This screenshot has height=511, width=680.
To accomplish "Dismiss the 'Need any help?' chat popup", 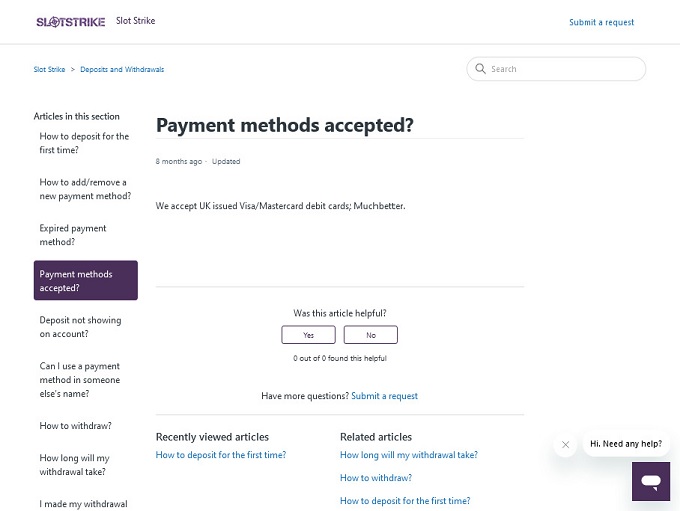I will click(x=565, y=444).
